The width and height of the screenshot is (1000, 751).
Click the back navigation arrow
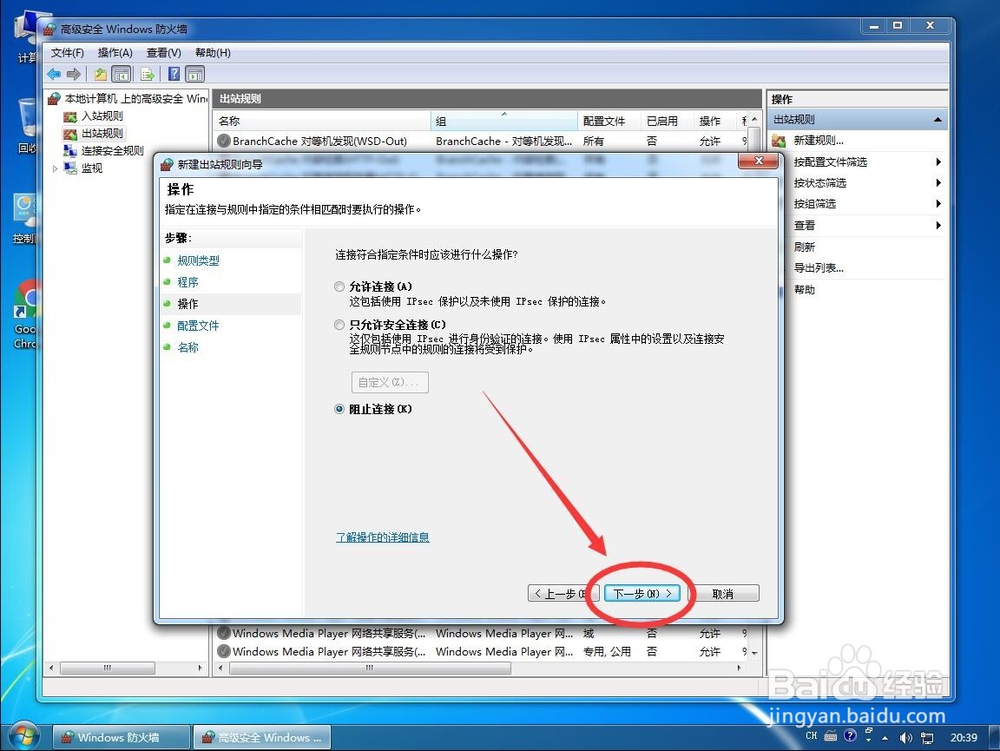[x=54, y=73]
